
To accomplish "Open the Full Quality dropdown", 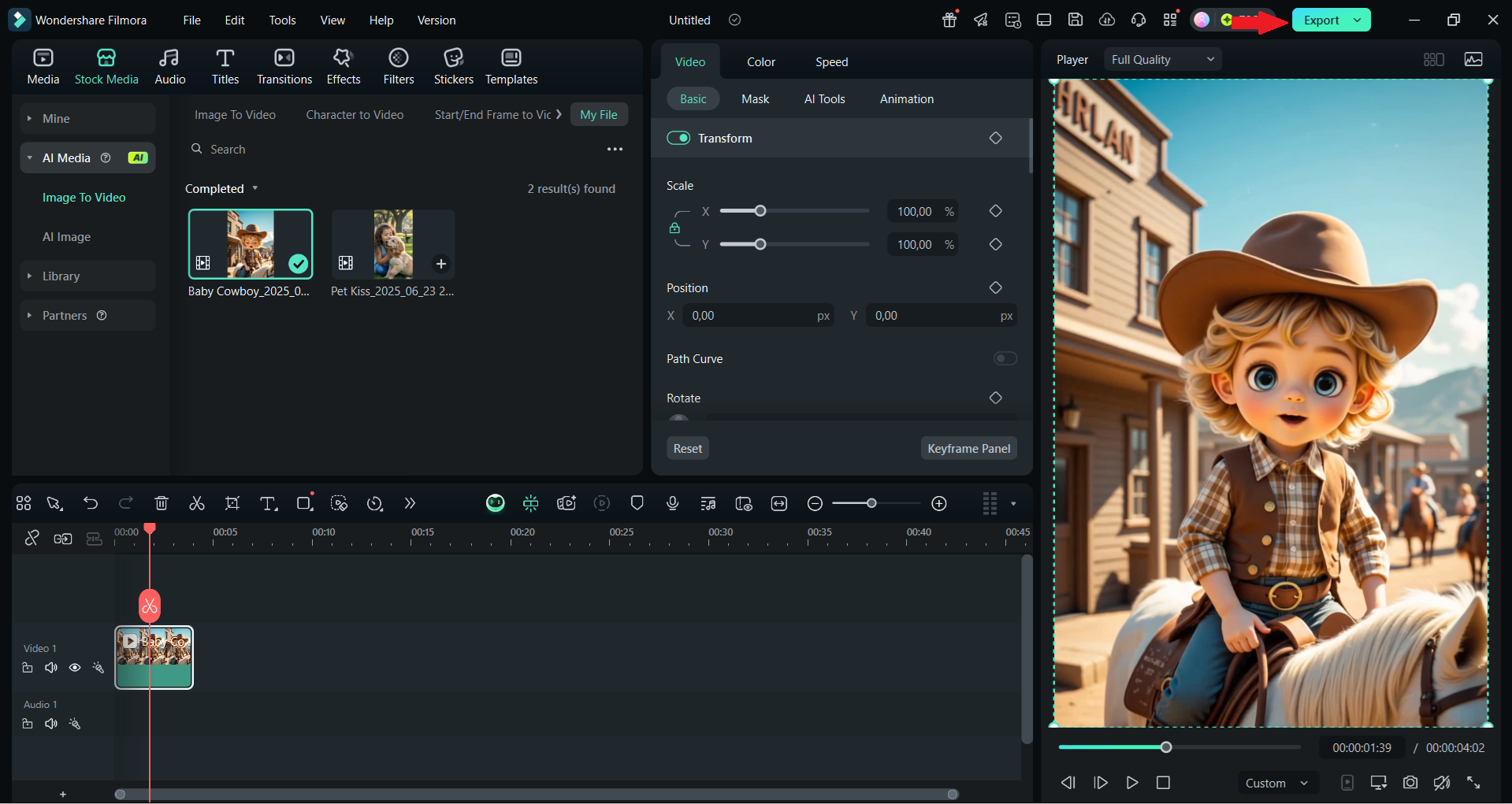I will pos(1163,59).
